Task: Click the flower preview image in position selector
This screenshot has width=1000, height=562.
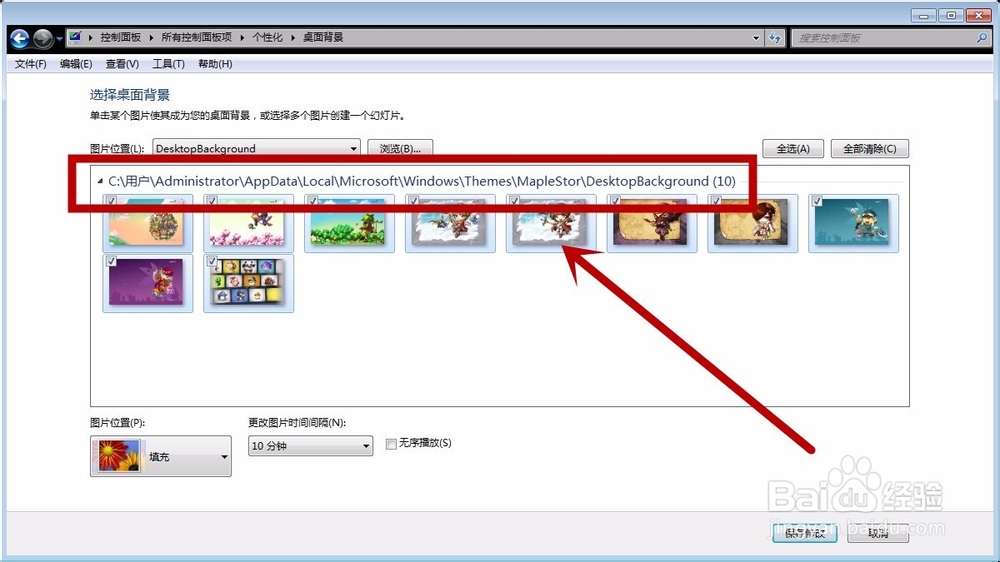Action: pyautogui.click(x=119, y=456)
